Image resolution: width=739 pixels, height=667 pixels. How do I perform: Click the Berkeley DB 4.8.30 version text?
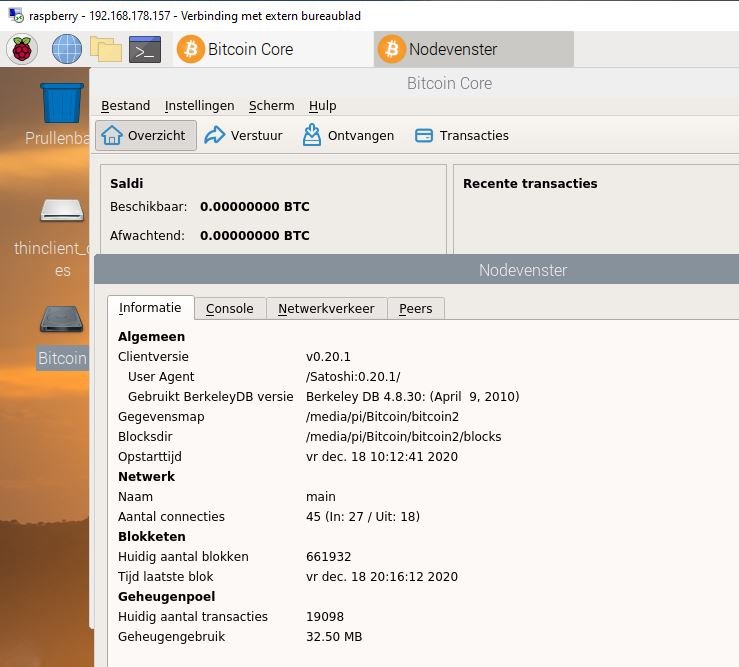(x=412, y=396)
